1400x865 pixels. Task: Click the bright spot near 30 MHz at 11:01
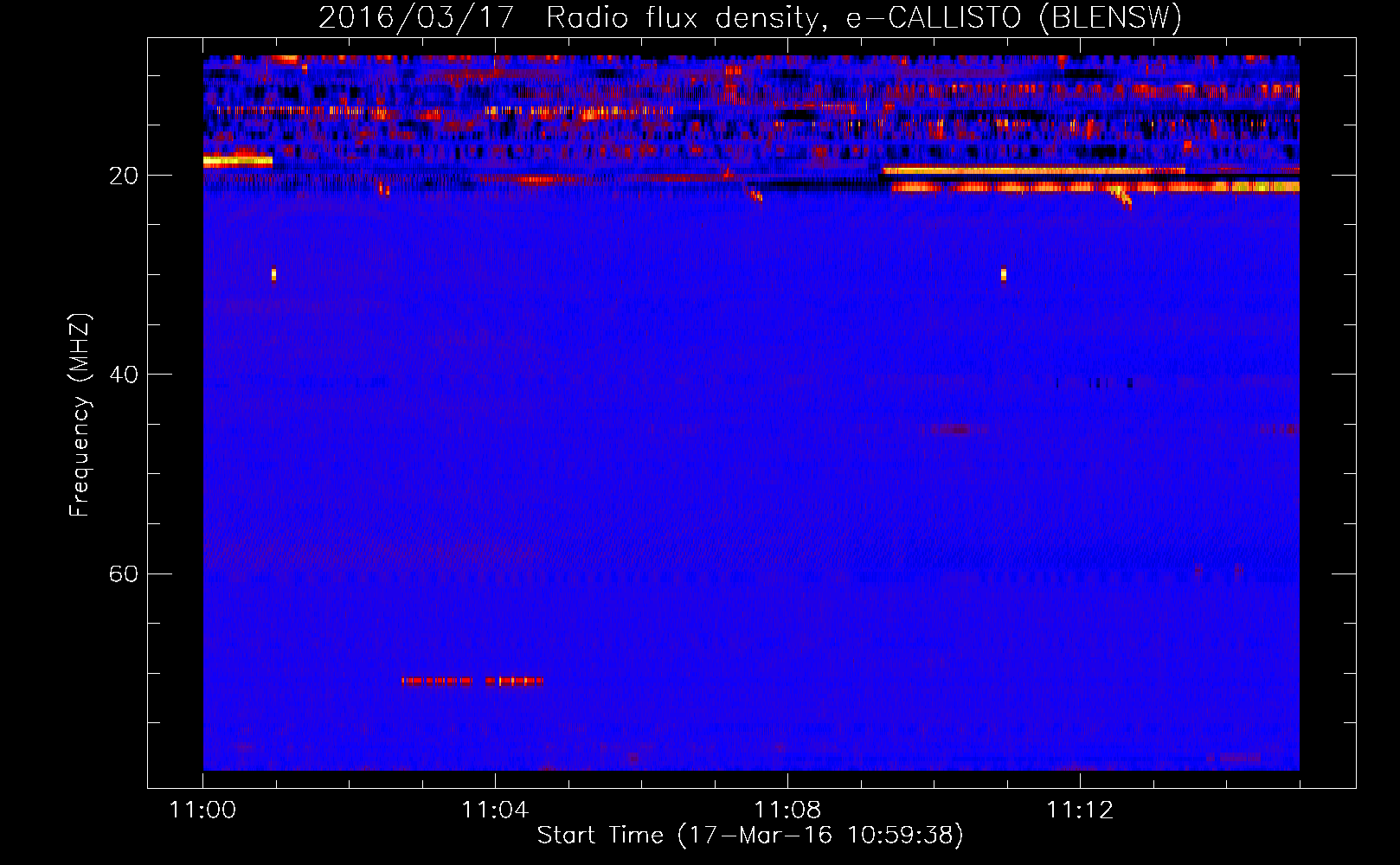click(x=273, y=274)
